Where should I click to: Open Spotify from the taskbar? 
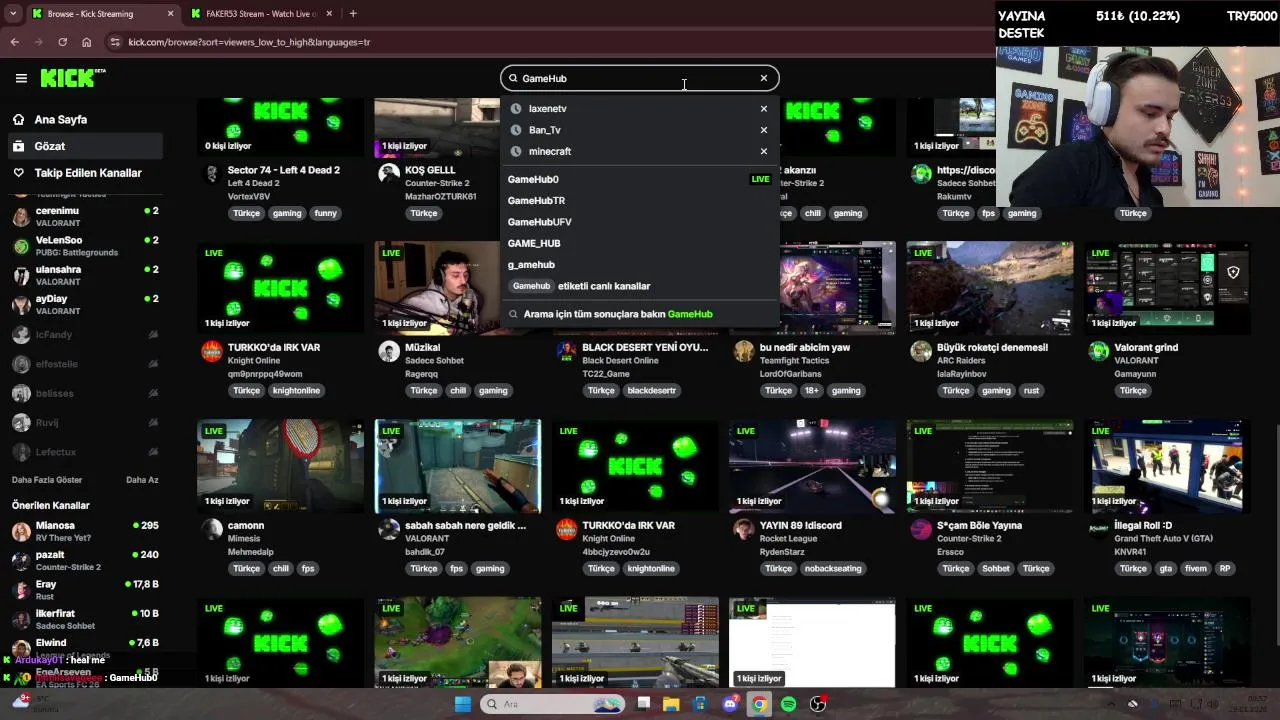[788, 704]
